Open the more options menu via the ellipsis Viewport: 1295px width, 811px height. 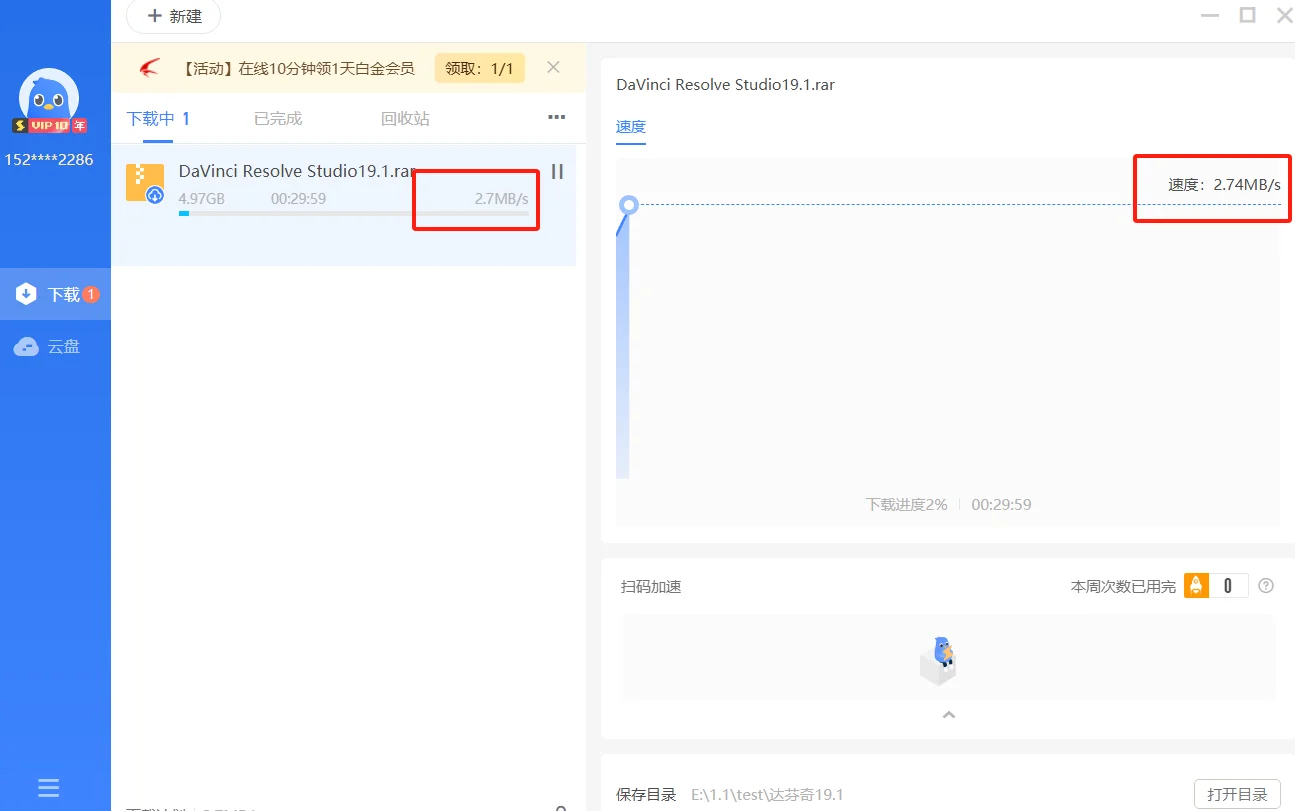556,117
